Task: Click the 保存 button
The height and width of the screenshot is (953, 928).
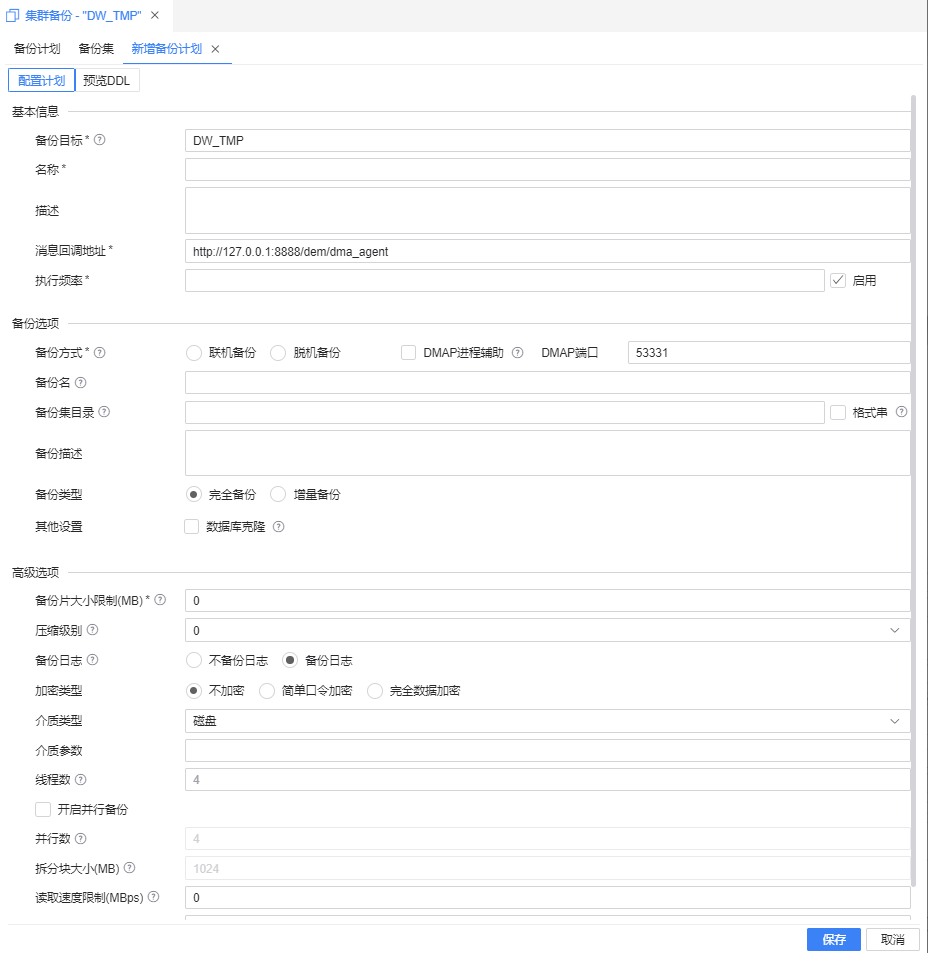Action: pos(834,940)
